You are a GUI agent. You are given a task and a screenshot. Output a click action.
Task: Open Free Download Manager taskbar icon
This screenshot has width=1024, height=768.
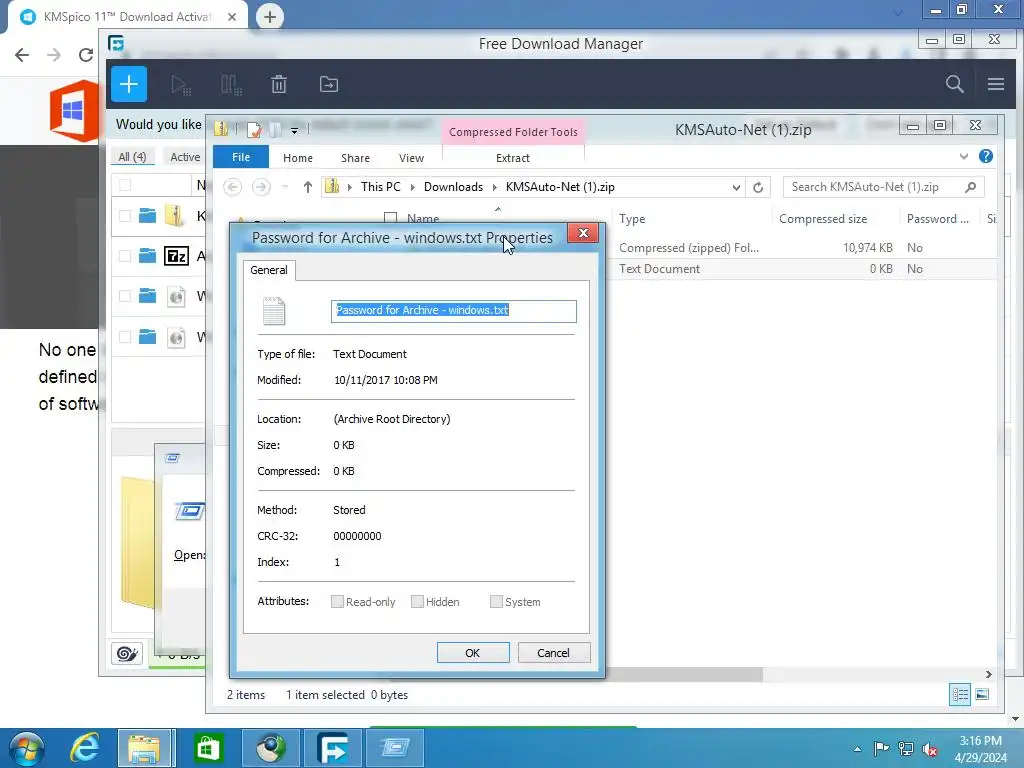coord(333,748)
